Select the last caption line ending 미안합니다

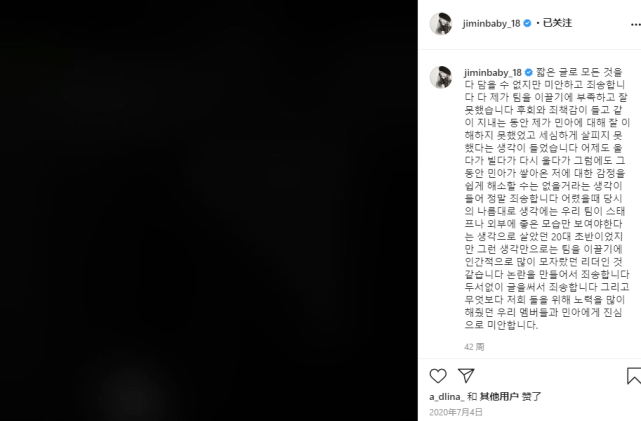click(x=501, y=325)
